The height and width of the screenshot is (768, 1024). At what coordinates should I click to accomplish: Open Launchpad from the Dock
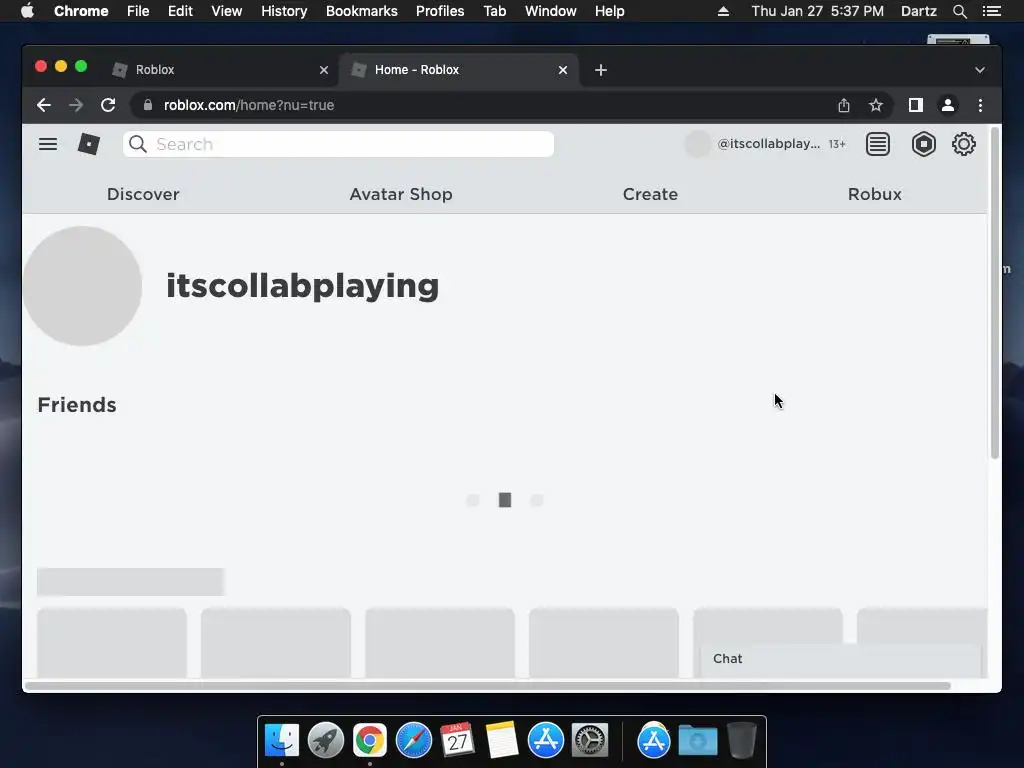click(326, 741)
